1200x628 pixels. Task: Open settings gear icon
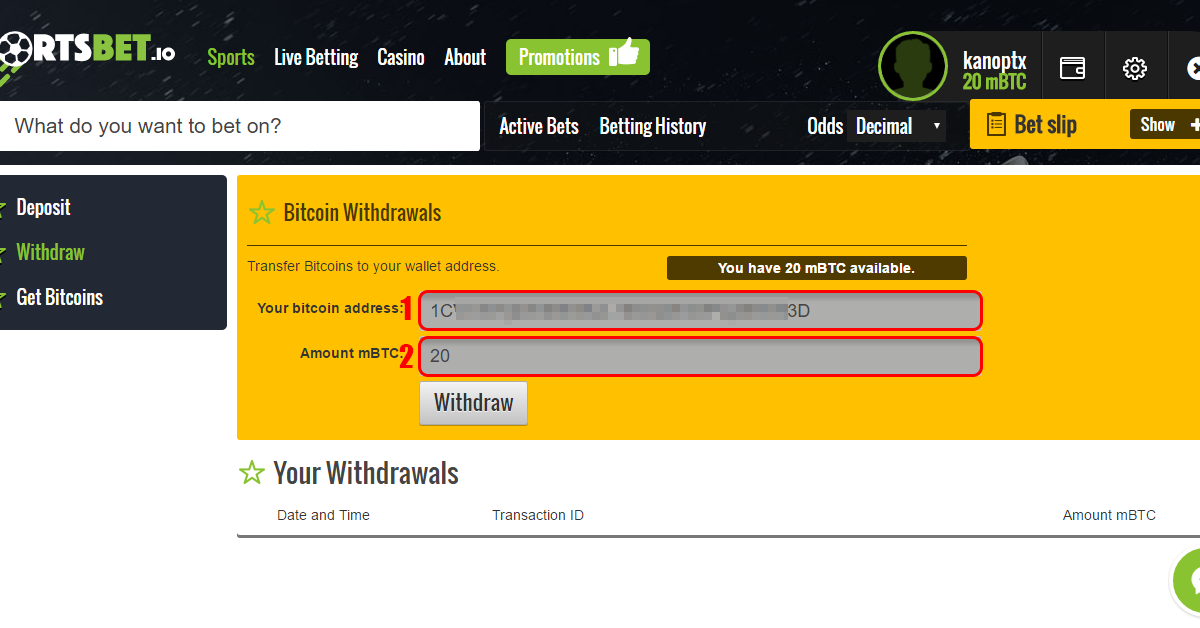coord(1135,68)
